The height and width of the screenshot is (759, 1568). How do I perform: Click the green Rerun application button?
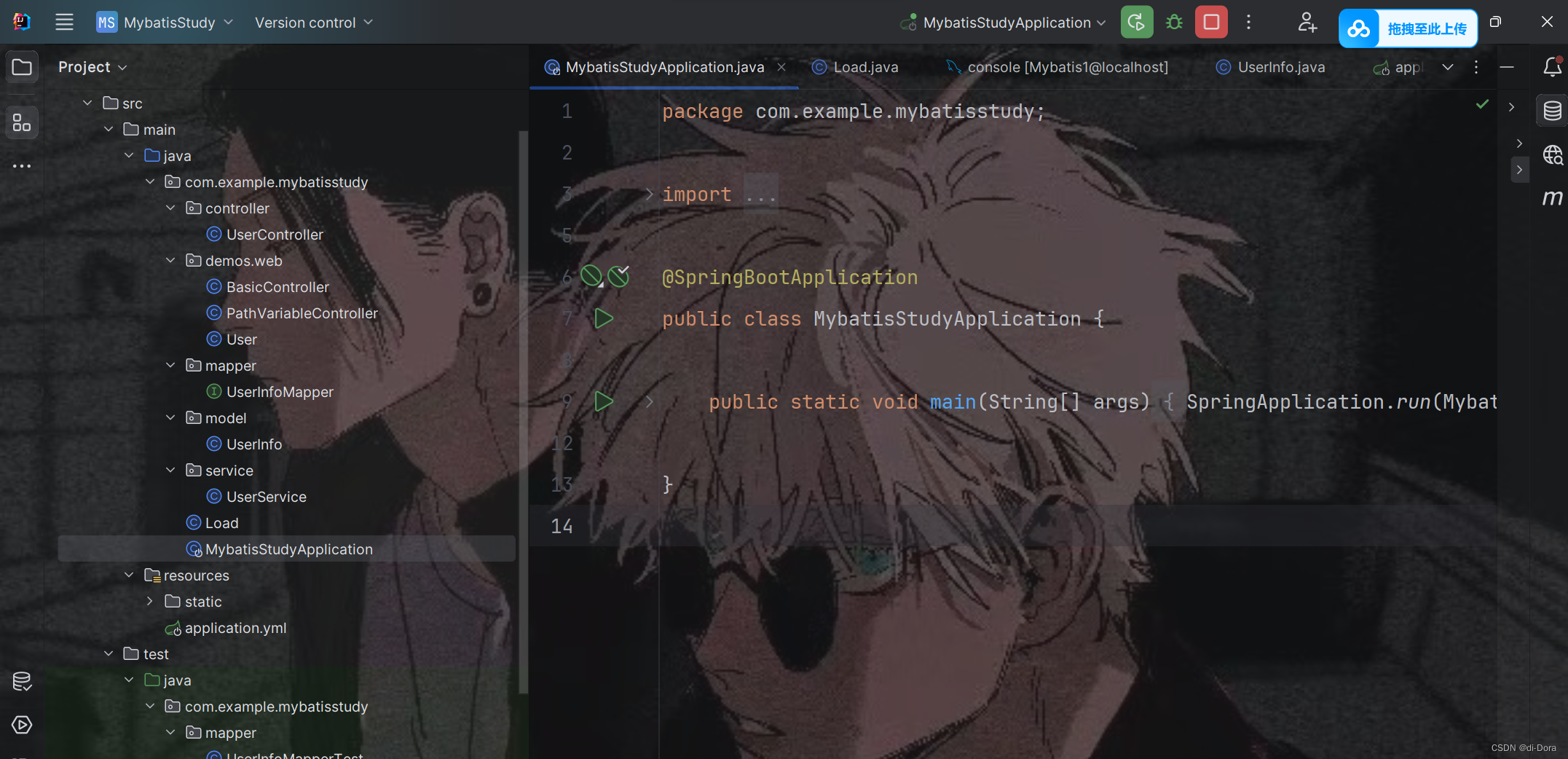pyautogui.click(x=1136, y=22)
